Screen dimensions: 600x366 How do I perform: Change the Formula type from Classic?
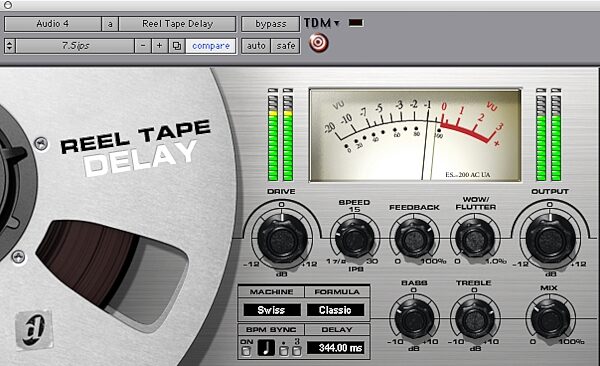pyautogui.click(x=335, y=310)
